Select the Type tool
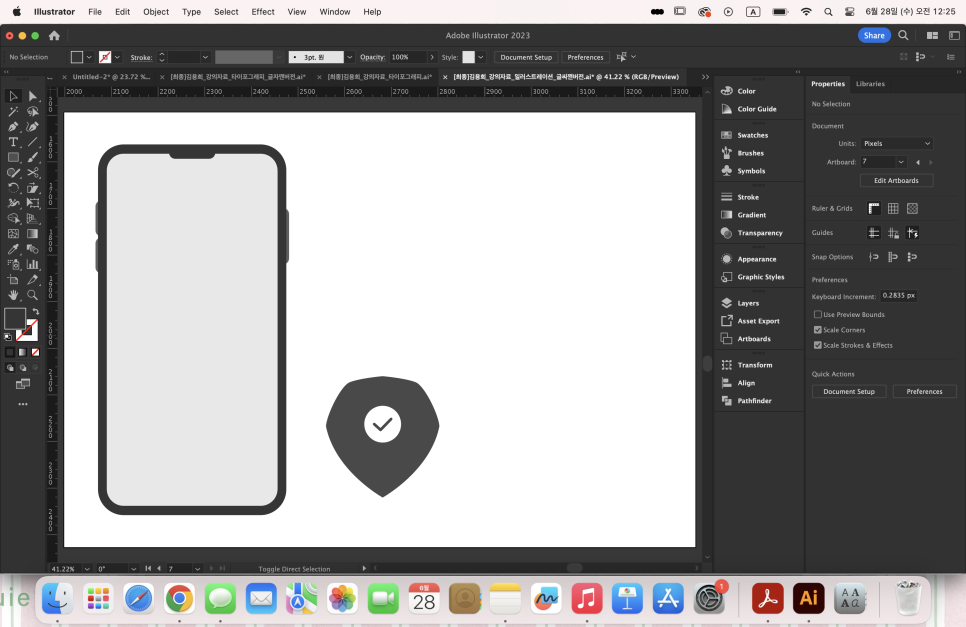This screenshot has width=966, height=627. pyautogui.click(x=13, y=142)
